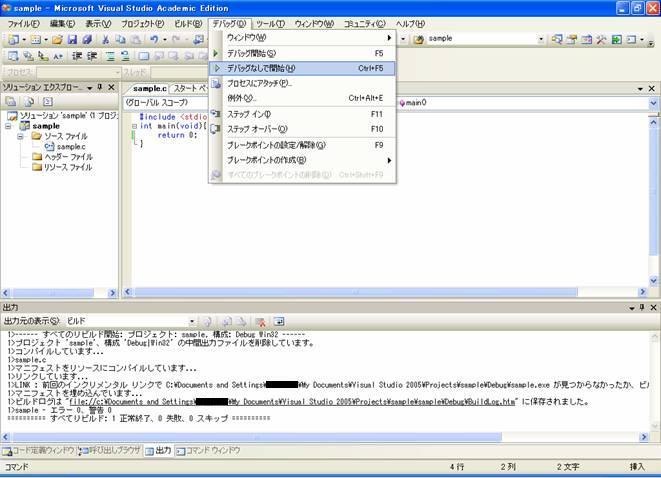661x478 pixels.
Task: Open the ビルド menu in menu bar
Action: point(187,23)
